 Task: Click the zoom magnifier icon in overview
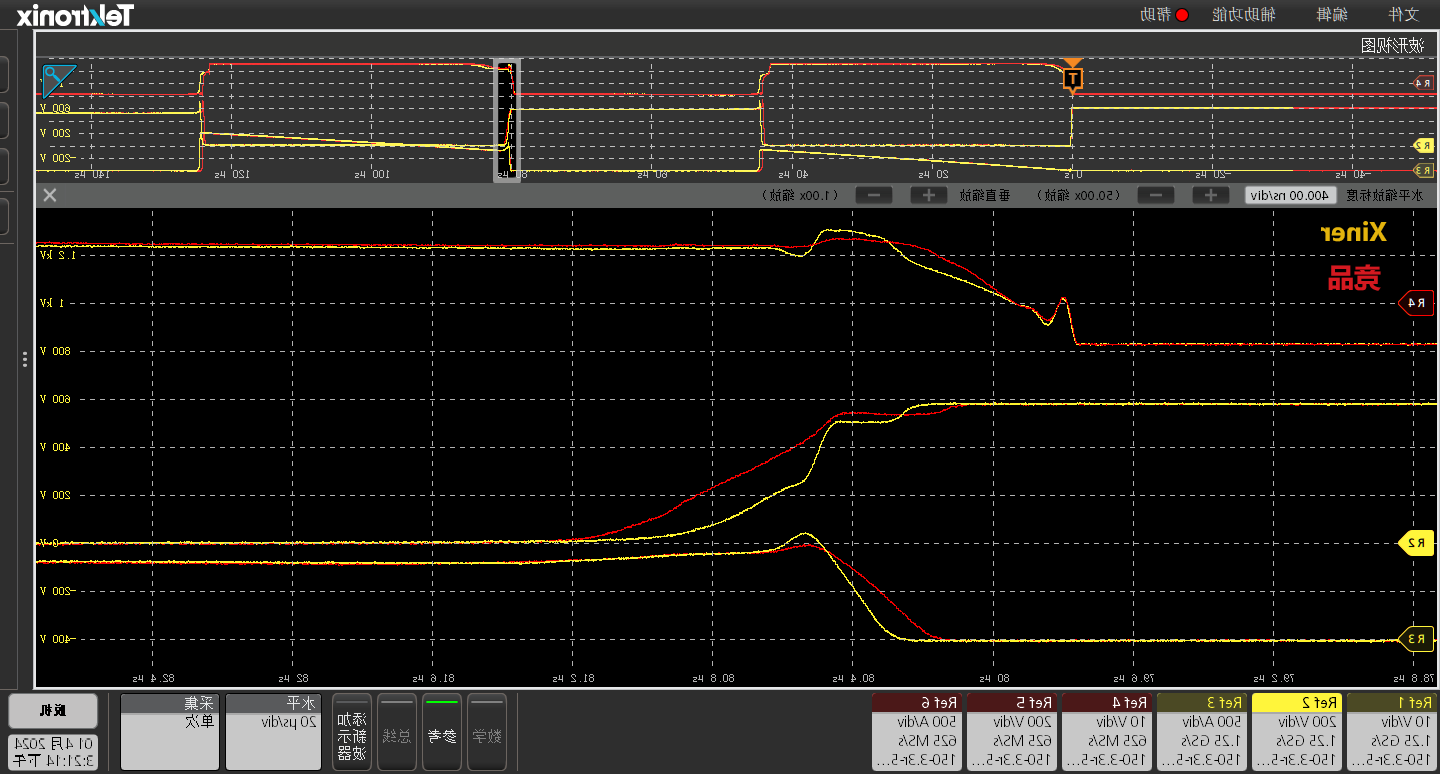pos(59,80)
